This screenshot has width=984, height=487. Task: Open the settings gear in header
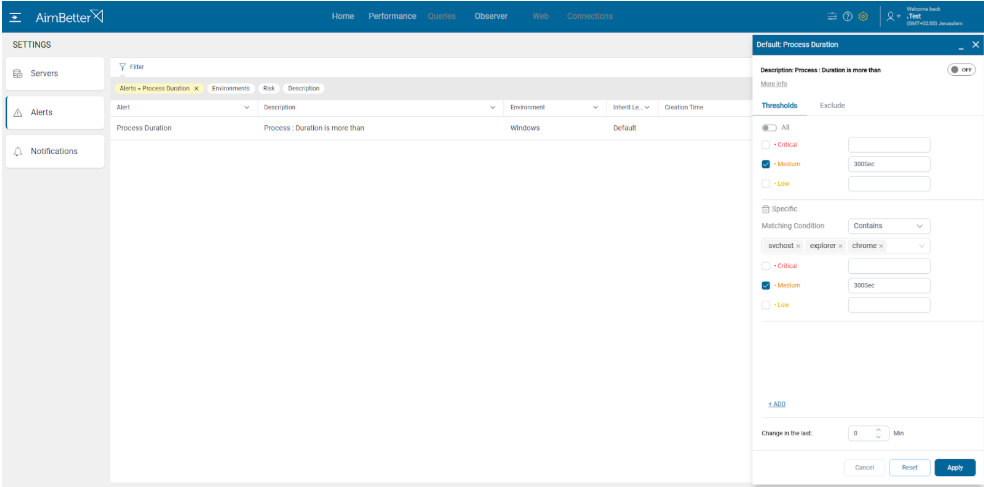click(x=863, y=17)
